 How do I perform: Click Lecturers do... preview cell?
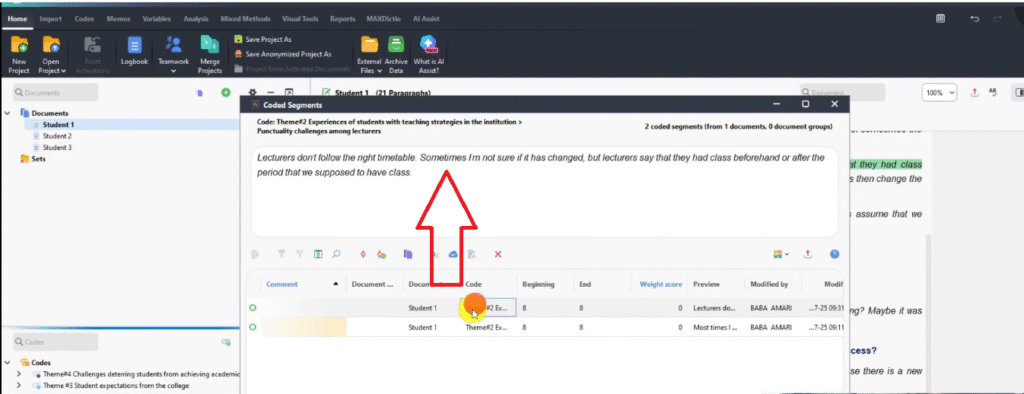click(x=714, y=308)
